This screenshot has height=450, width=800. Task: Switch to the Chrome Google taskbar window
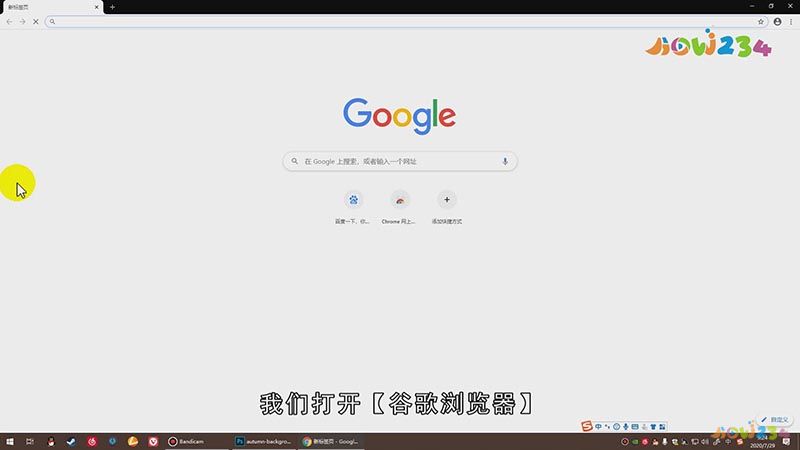tap(331, 441)
